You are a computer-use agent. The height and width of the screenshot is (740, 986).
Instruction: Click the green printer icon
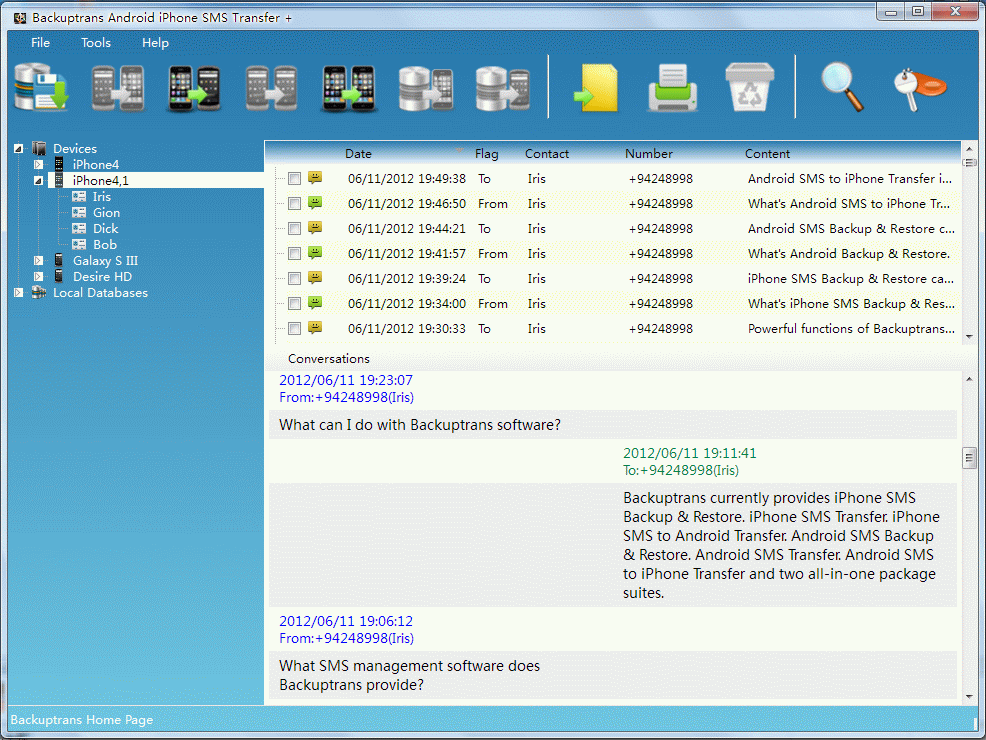pyautogui.click(x=671, y=88)
